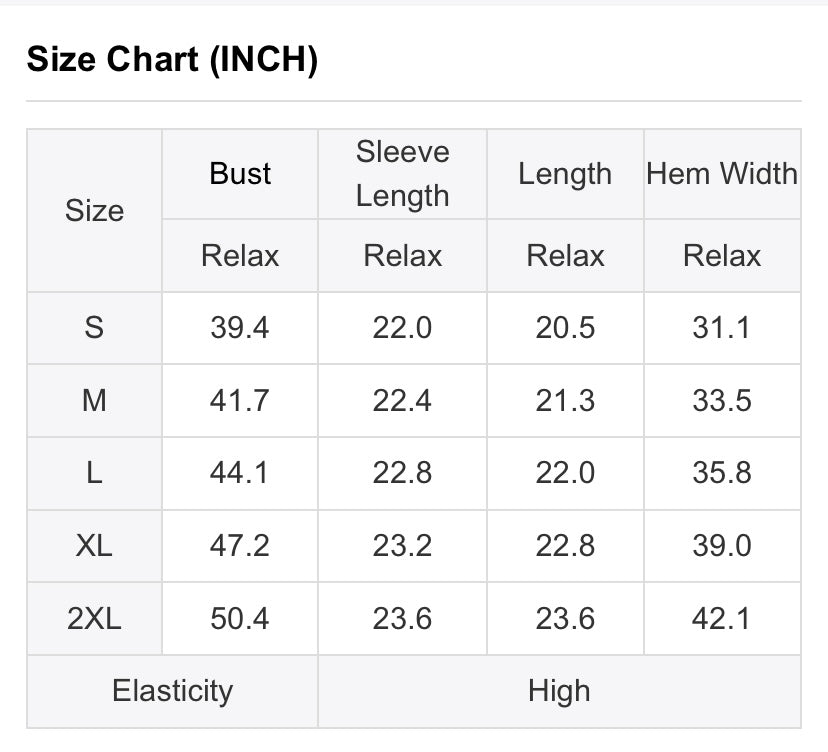
Task: Click the Length column header
Action: [565, 174]
